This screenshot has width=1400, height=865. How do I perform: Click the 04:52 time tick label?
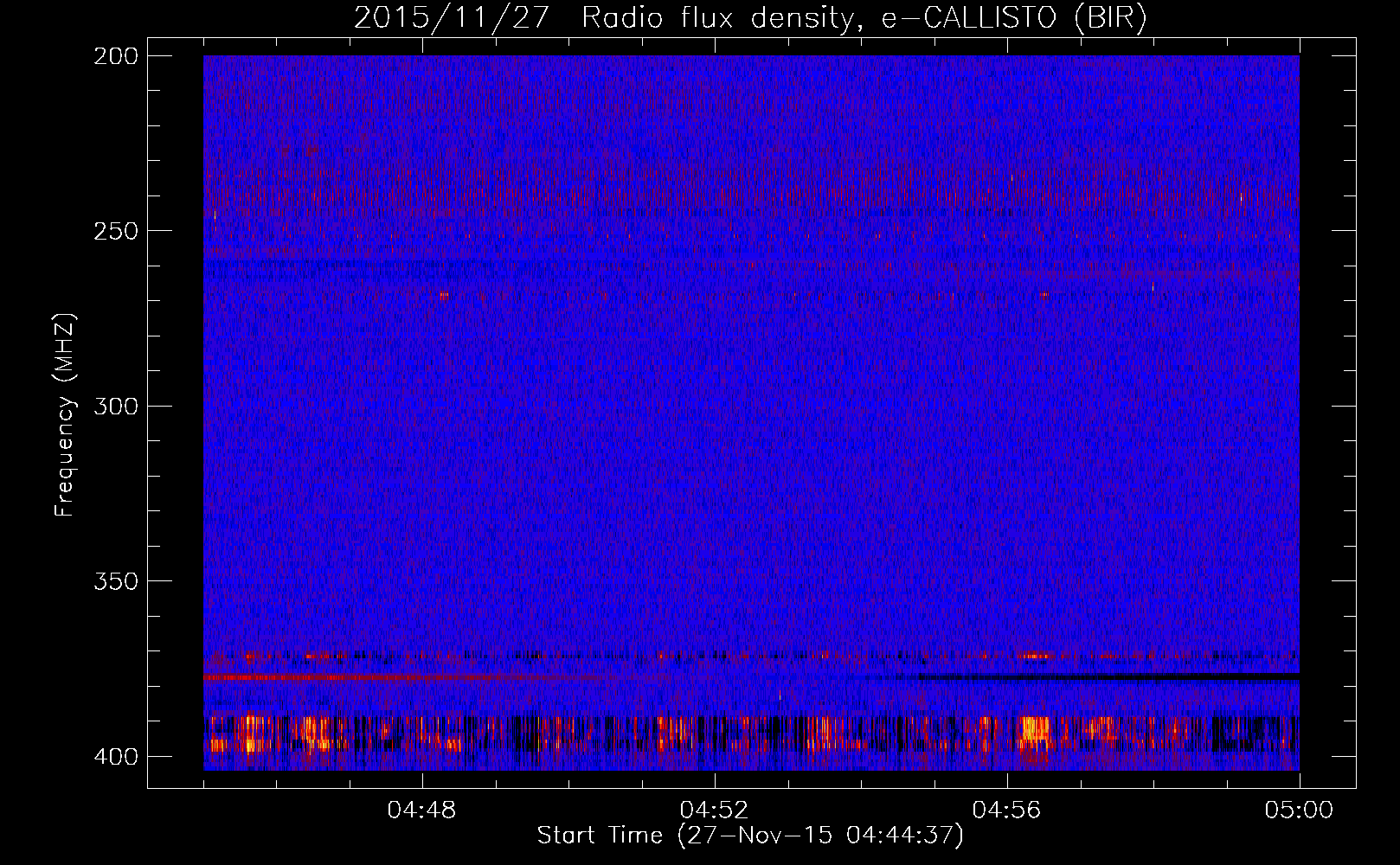[x=715, y=811]
